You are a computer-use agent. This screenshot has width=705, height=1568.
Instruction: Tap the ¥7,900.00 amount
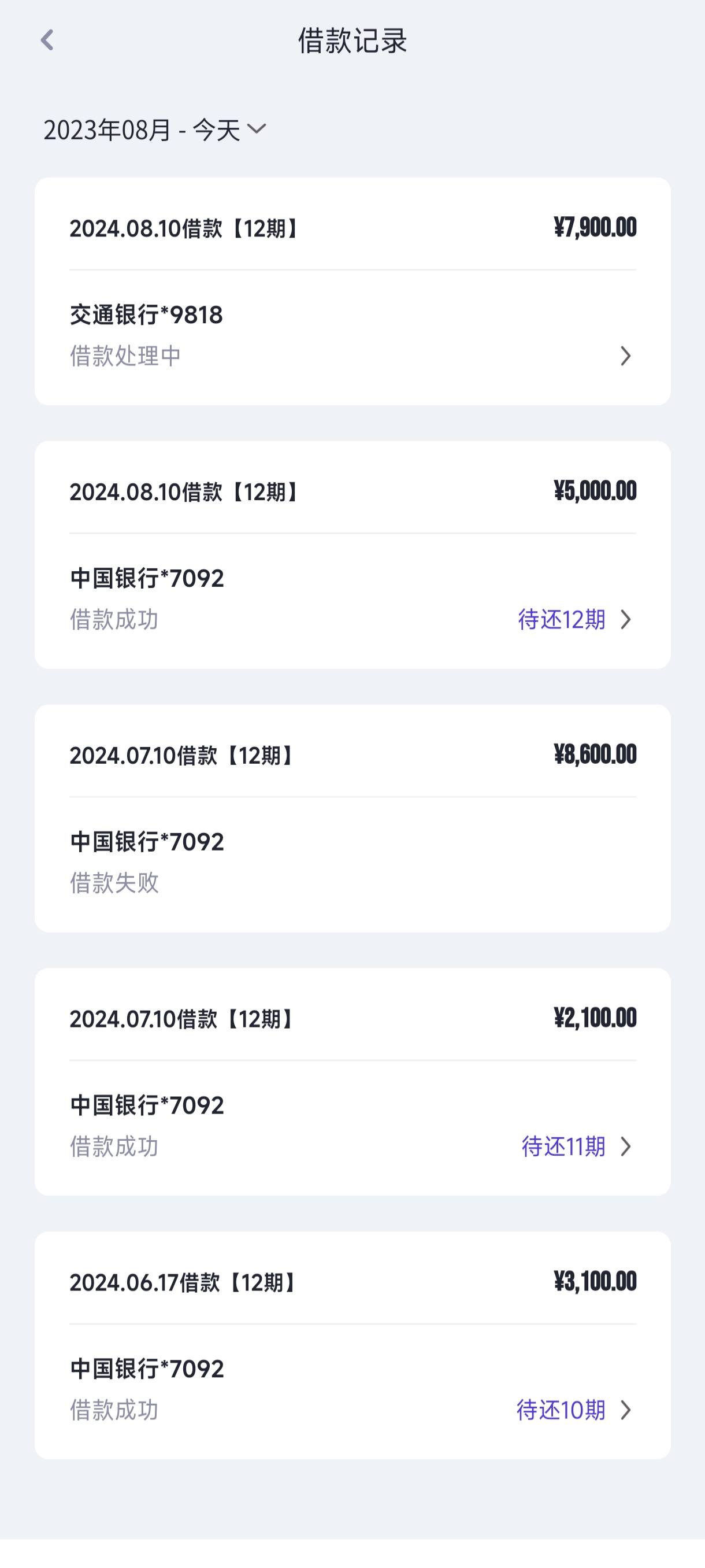(595, 227)
